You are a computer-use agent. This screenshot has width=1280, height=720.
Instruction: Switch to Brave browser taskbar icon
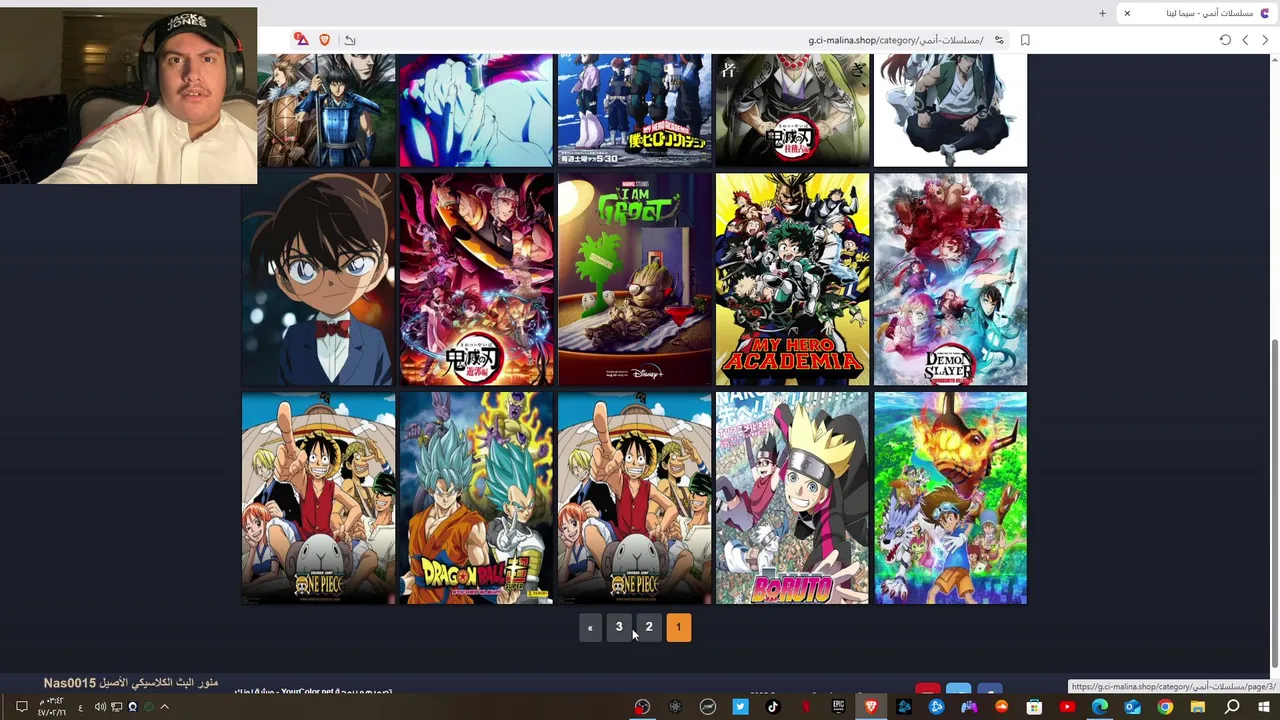point(871,707)
